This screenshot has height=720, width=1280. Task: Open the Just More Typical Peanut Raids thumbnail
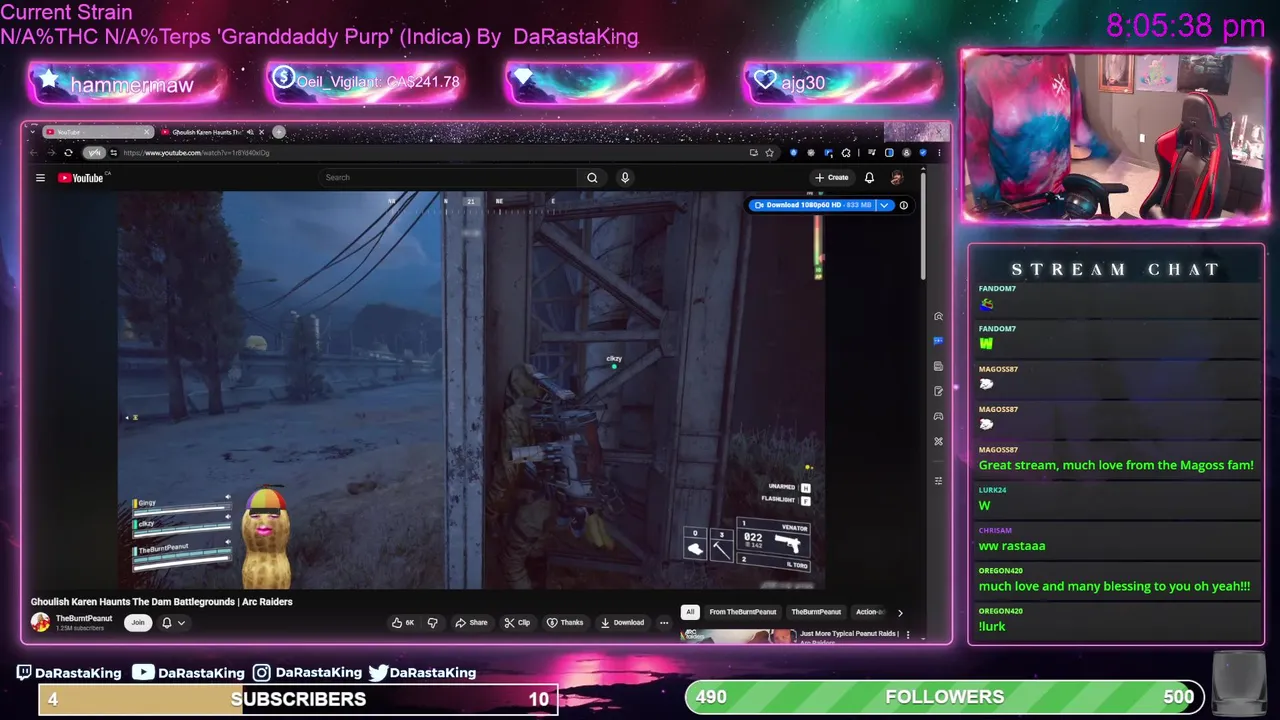pyautogui.click(x=739, y=635)
